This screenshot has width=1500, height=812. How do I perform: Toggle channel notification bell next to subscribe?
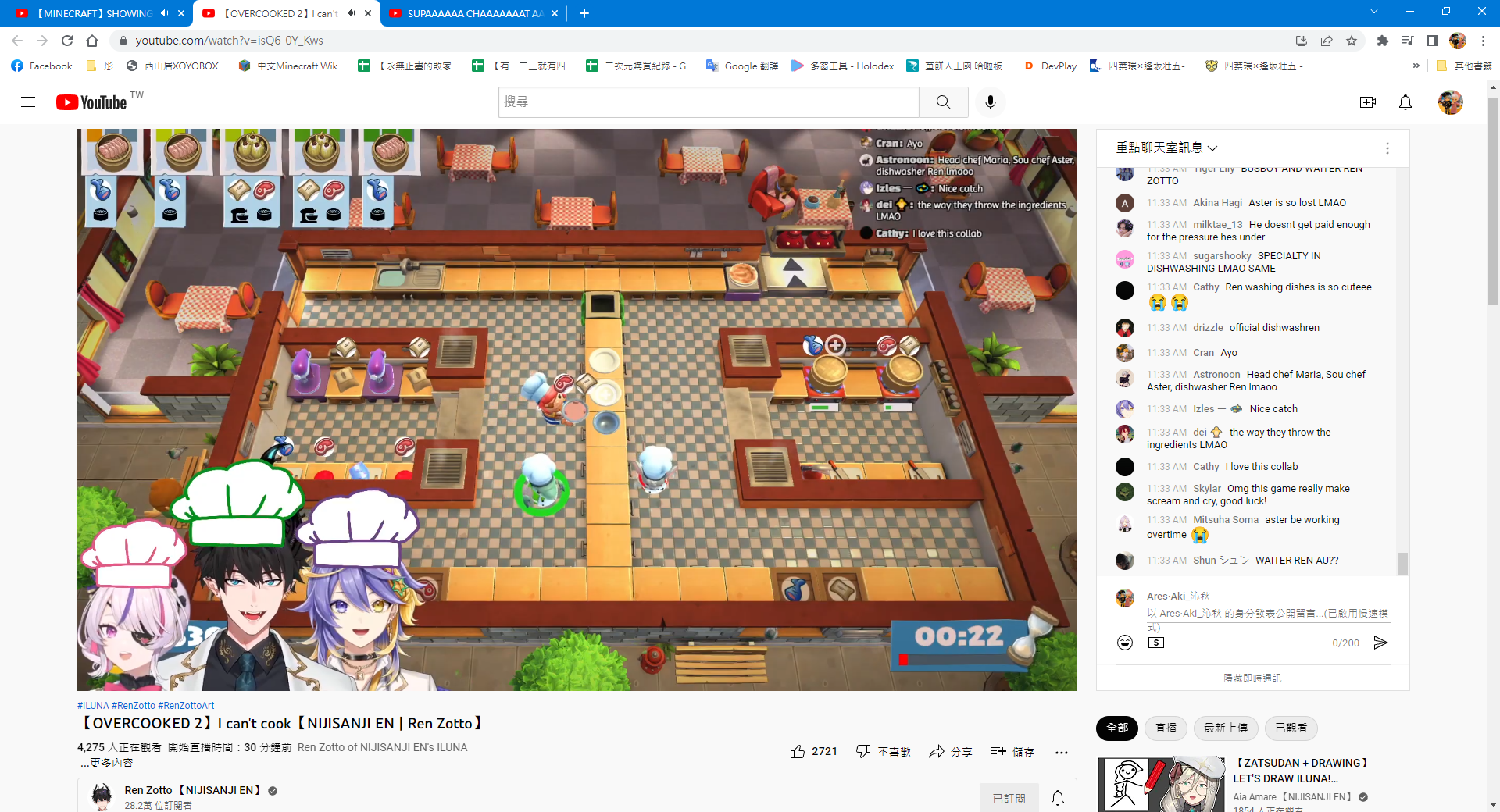[1058, 798]
